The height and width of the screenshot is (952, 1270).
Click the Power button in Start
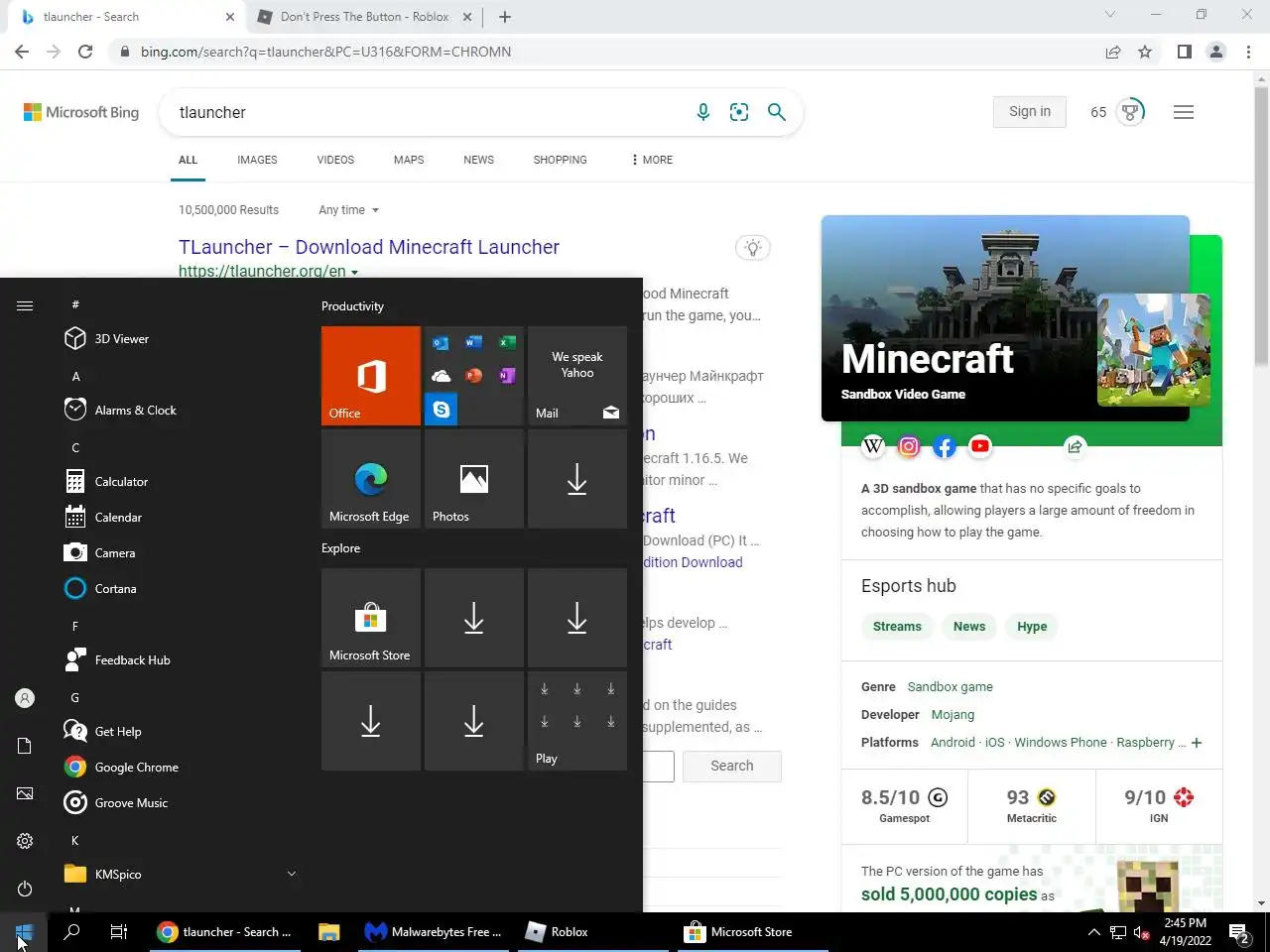25,889
